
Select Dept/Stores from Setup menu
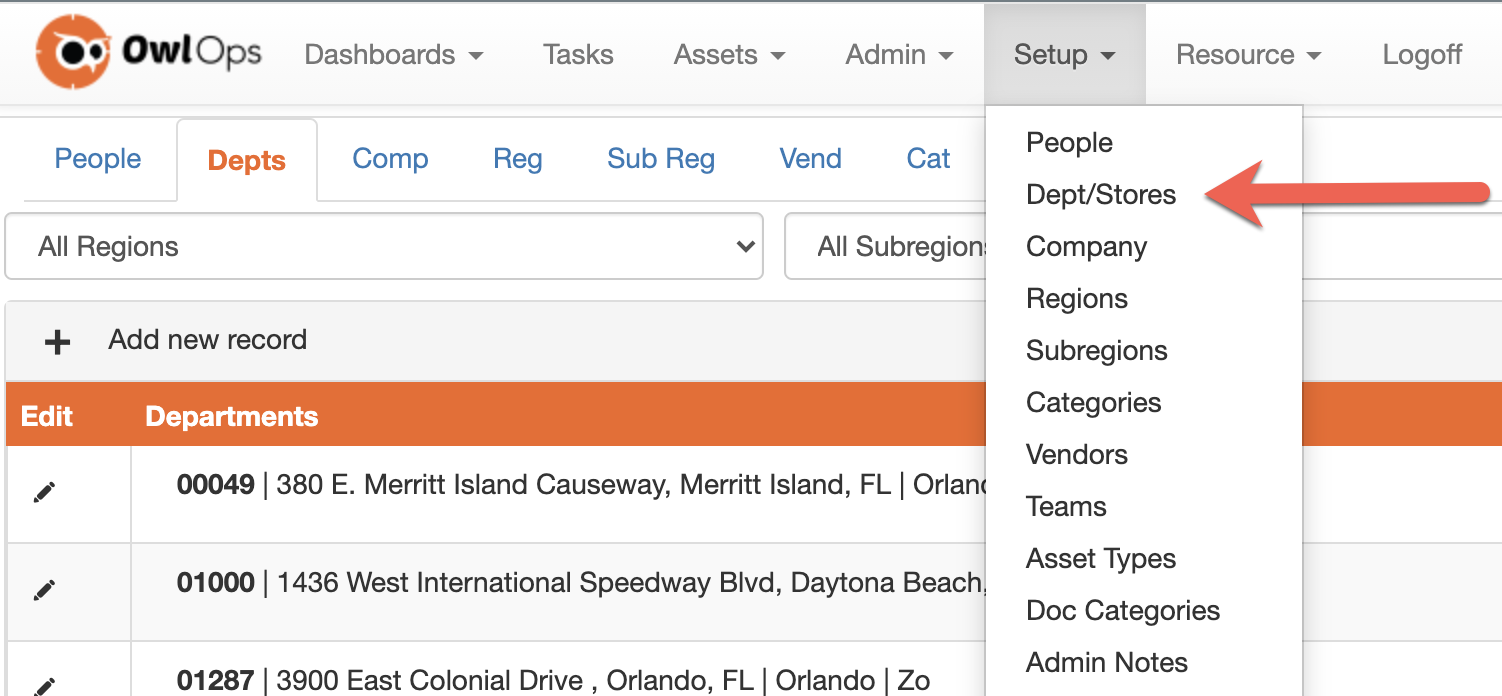1101,195
